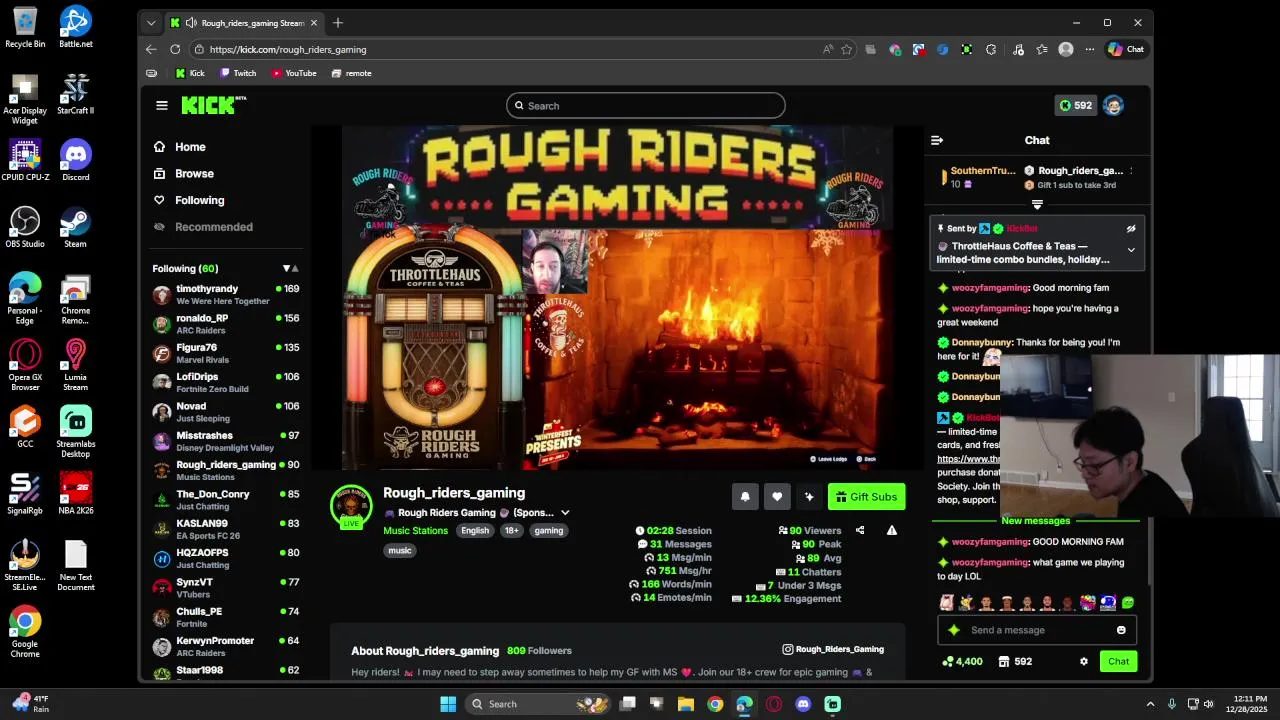This screenshot has width=1280, height=720.
Task: Focus the Send a message field
Action: (x=1037, y=630)
